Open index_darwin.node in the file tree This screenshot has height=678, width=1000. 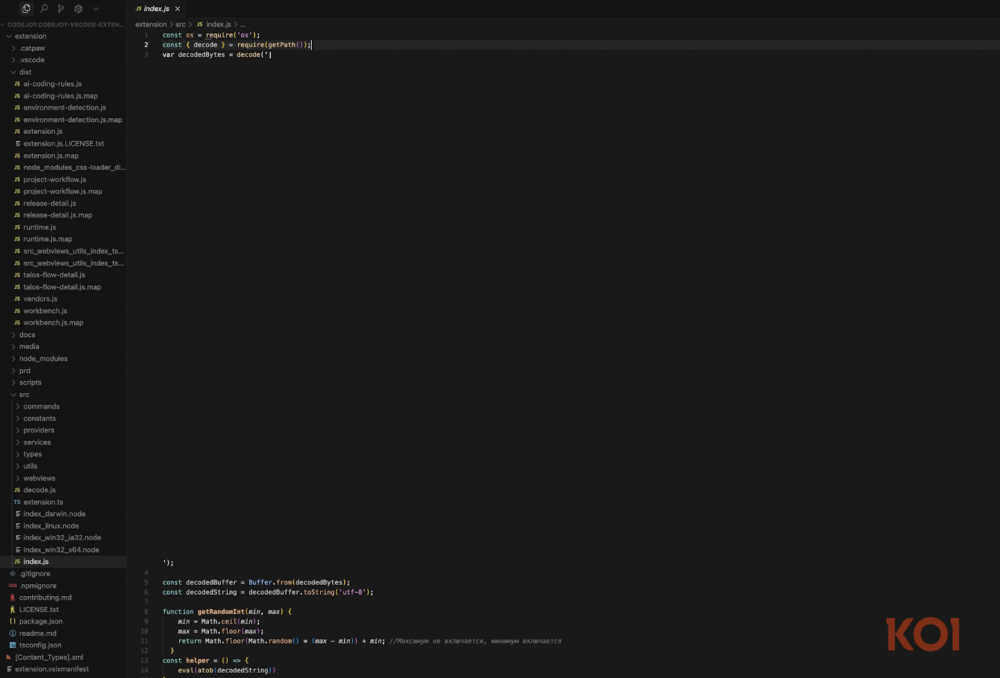point(54,514)
